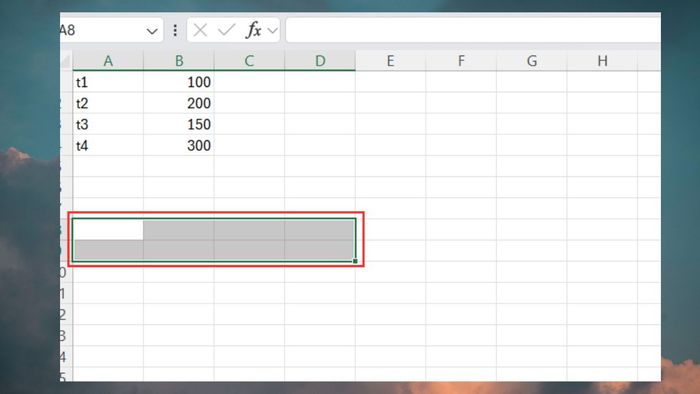Click the Cancel (X) icon in formula bar
Screen dimensions: 700x394
pyautogui.click(x=200, y=30)
